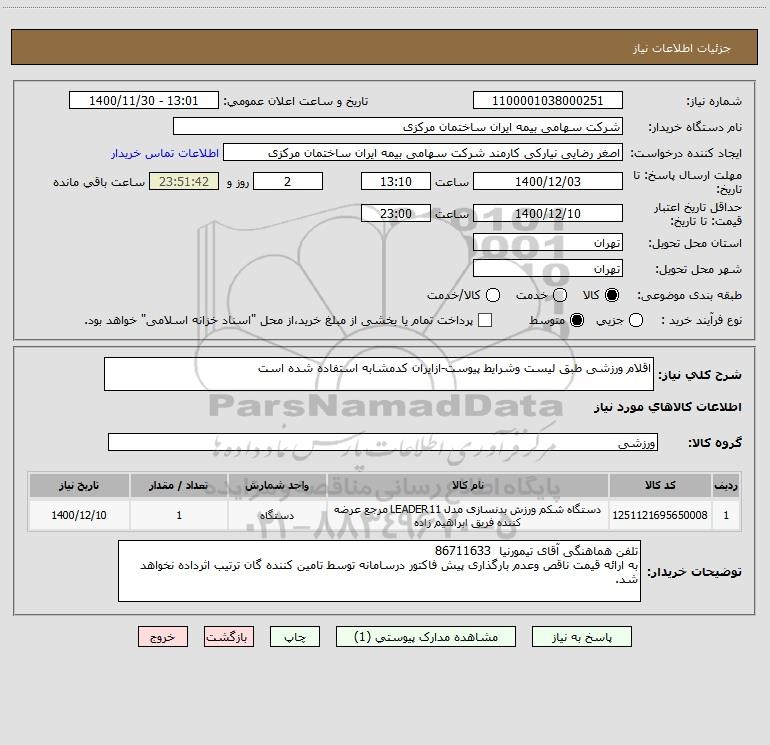
Task: Click the need date cell 1400/12/10 in table
Action: coord(79,515)
